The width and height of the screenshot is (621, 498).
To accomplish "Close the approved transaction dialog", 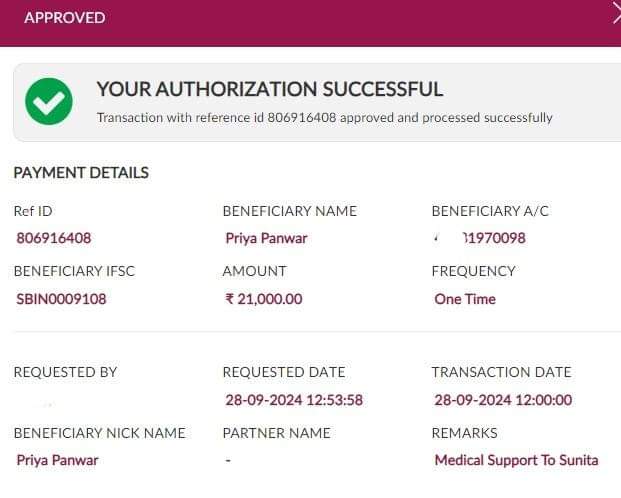I will [616, 12].
